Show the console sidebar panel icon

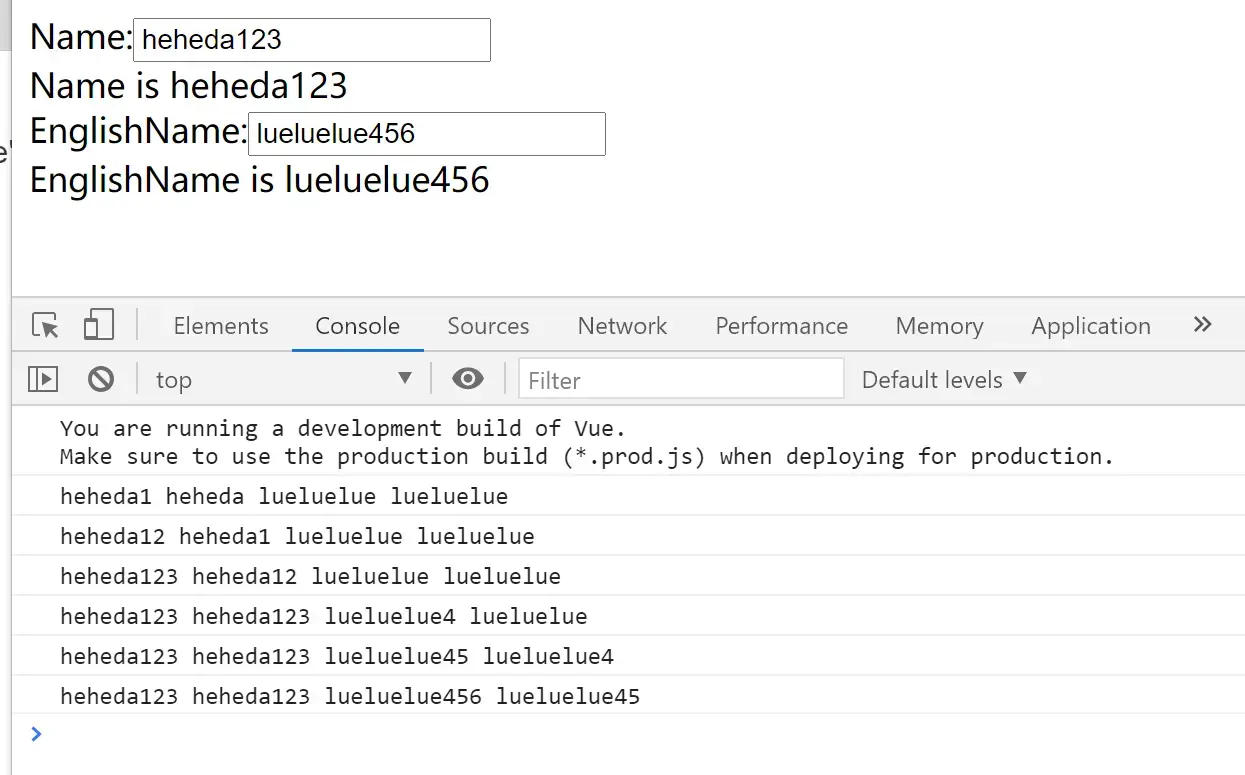tap(43, 379)
